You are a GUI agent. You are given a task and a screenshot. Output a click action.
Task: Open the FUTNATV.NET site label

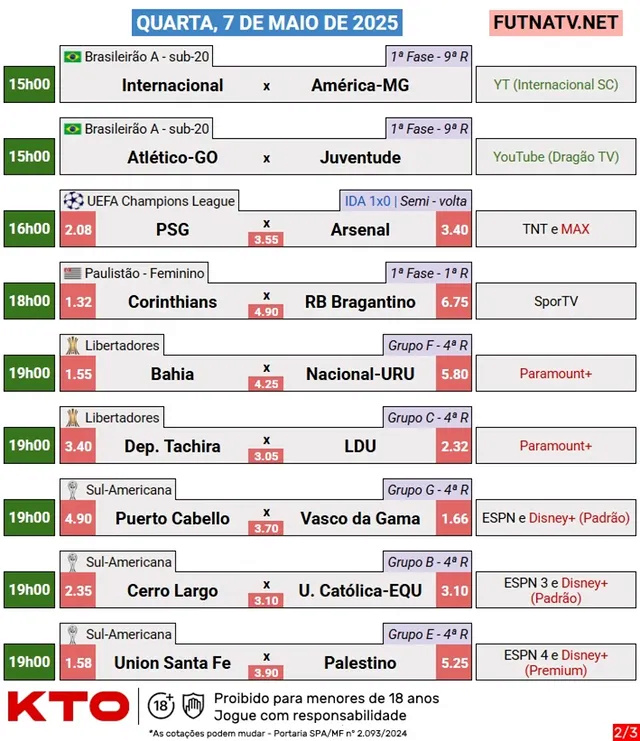[x=556, y=23]
